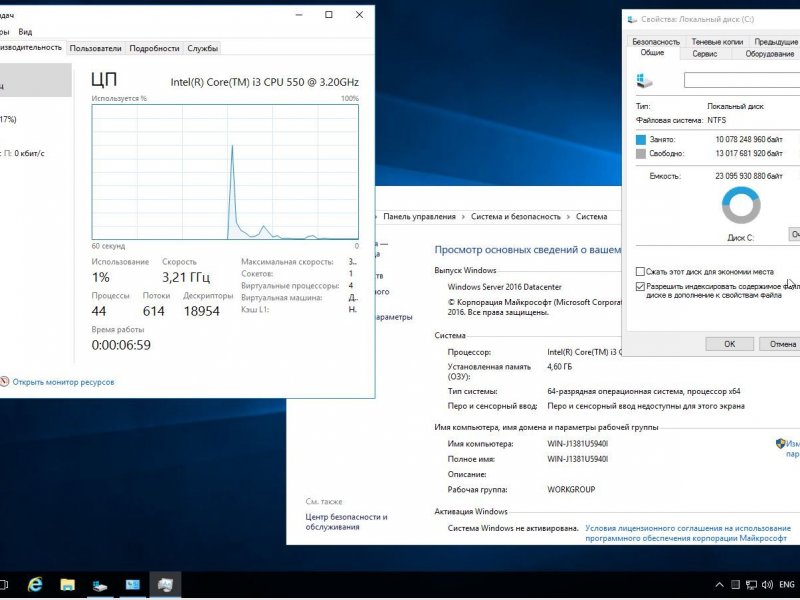Screen dimensions: 800x600
Task: Show hidden tray icons chevron
Action: (719, 585)
